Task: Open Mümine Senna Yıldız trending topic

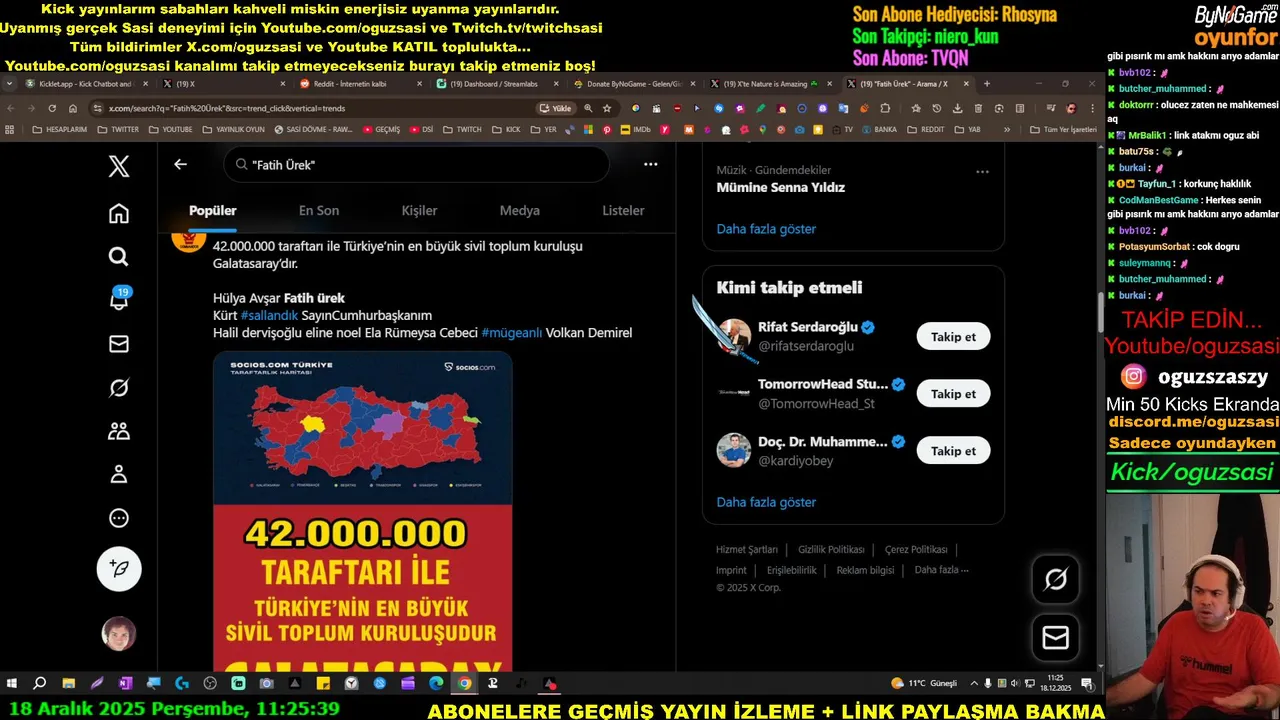Action: [780, 187]
